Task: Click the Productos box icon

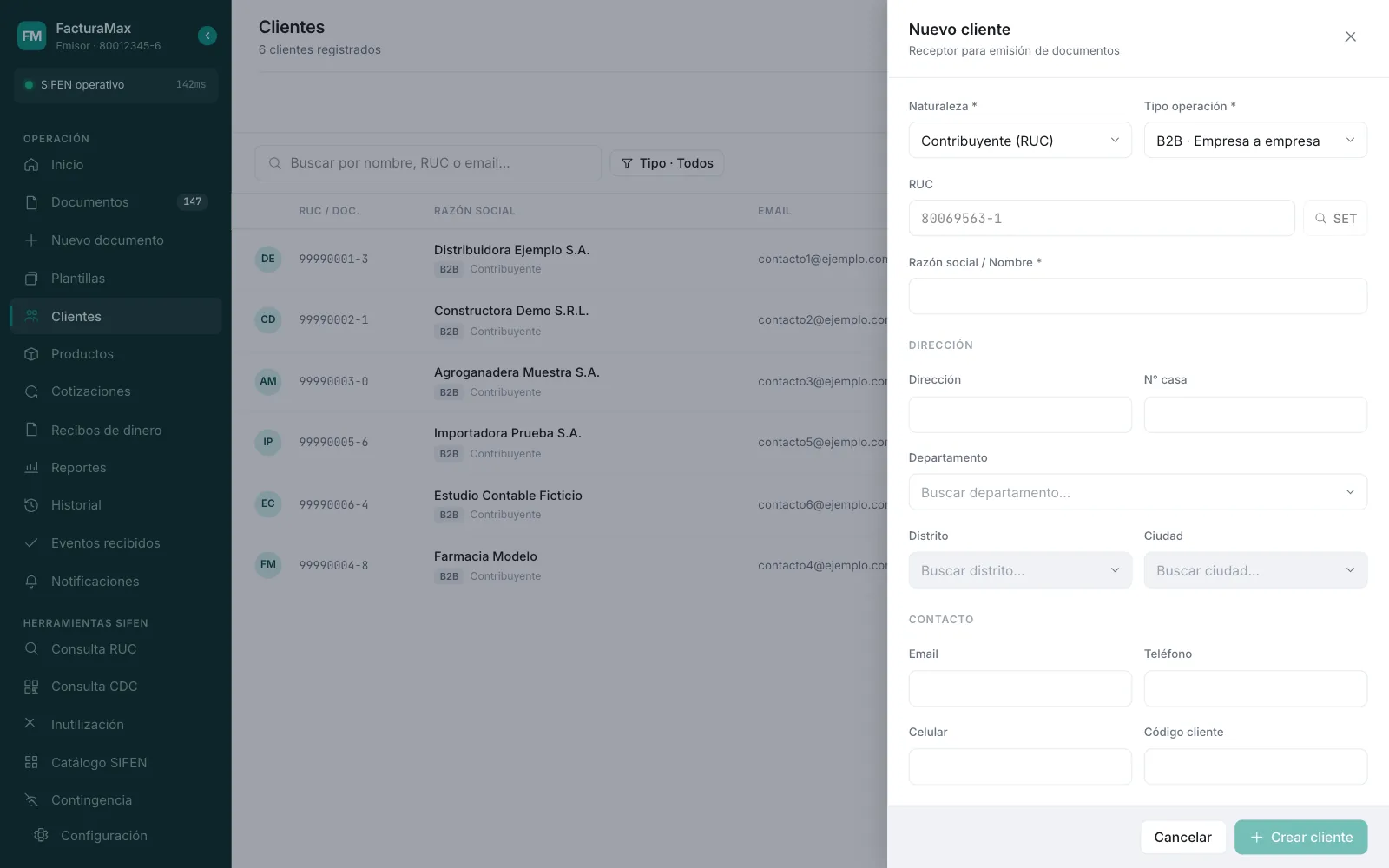Action: [31, 354]
